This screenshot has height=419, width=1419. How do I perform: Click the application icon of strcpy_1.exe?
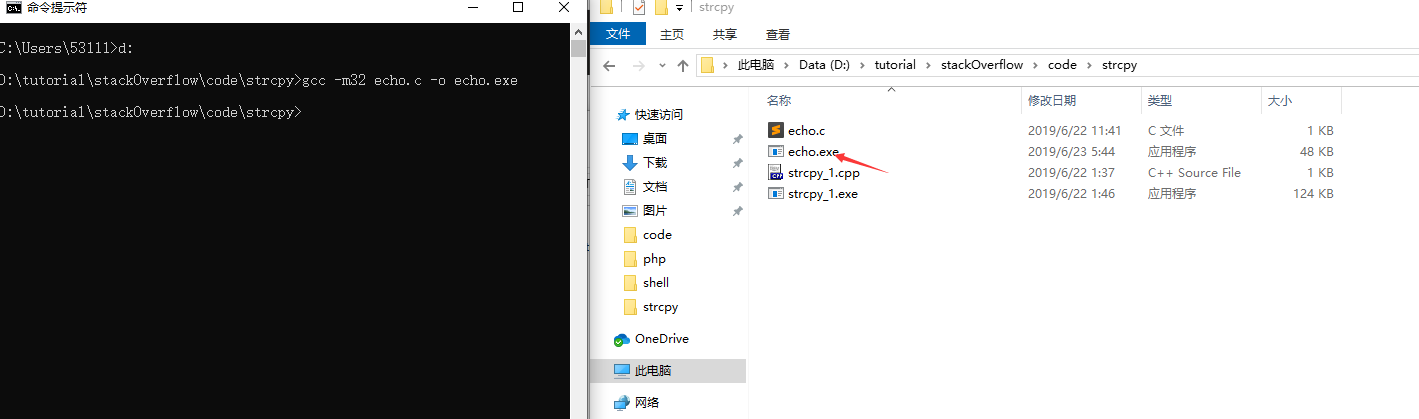click(x=775, y=193)
